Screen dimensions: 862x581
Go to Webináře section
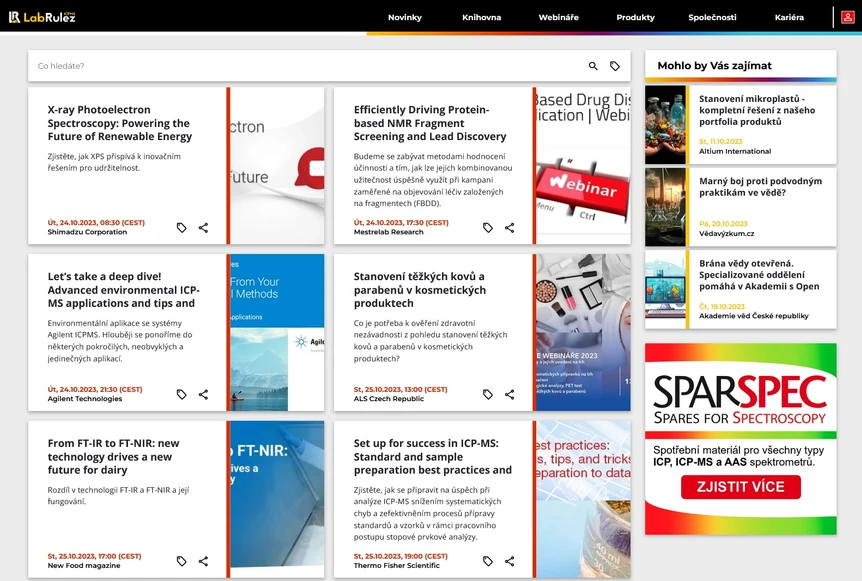pos(559,18)
